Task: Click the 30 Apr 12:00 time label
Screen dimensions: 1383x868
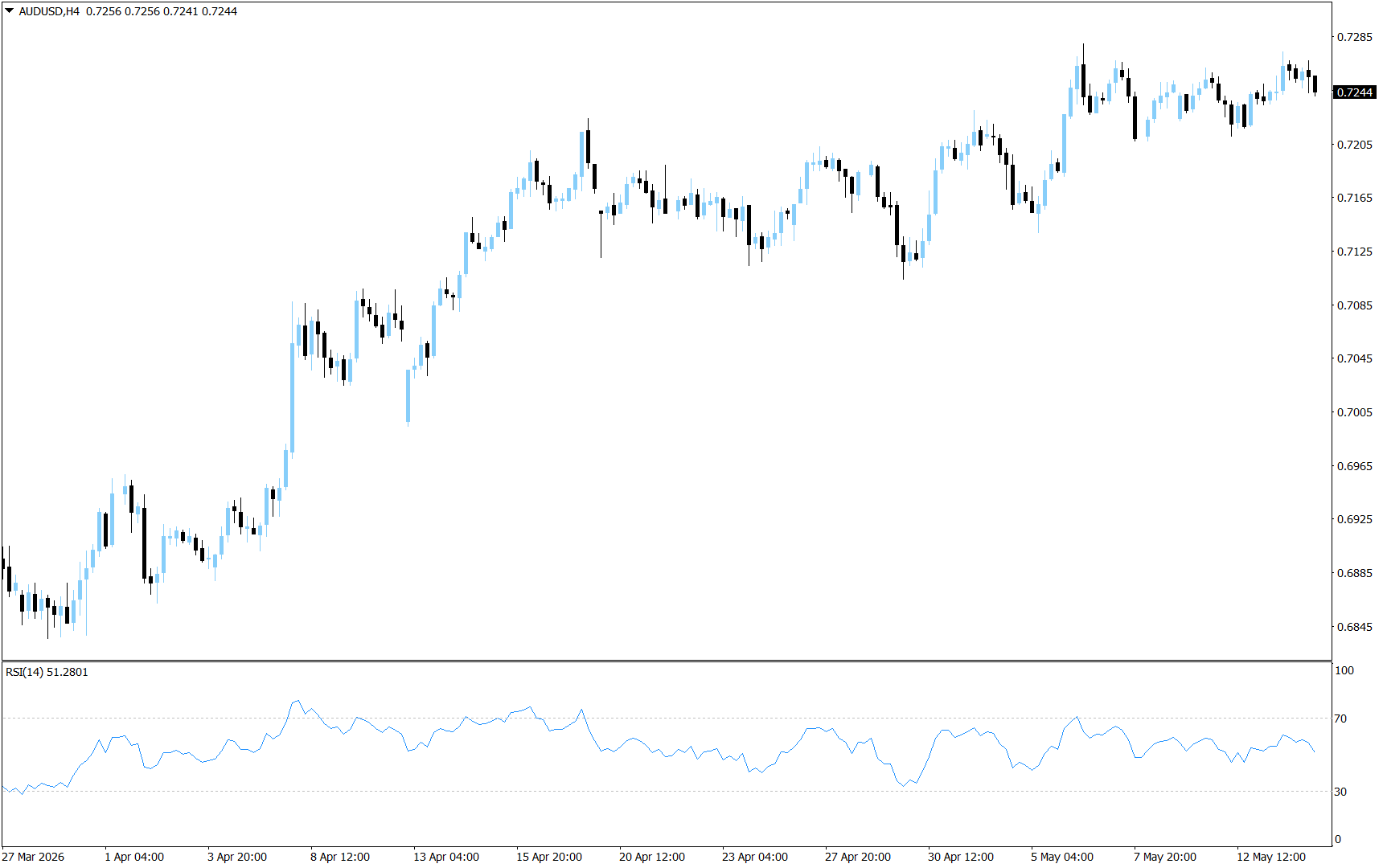Action: click(x=961, y=857)
